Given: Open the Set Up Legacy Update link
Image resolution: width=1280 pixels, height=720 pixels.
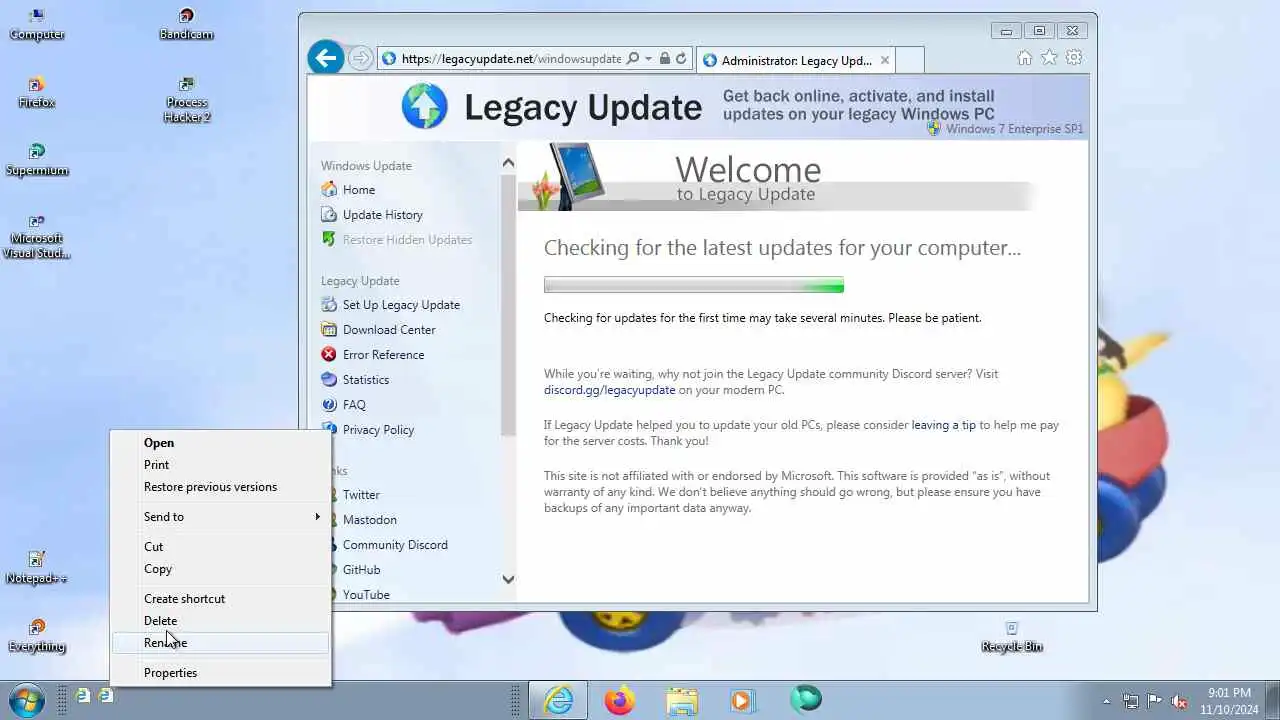Looking at the screenshot, I should 401,305.
